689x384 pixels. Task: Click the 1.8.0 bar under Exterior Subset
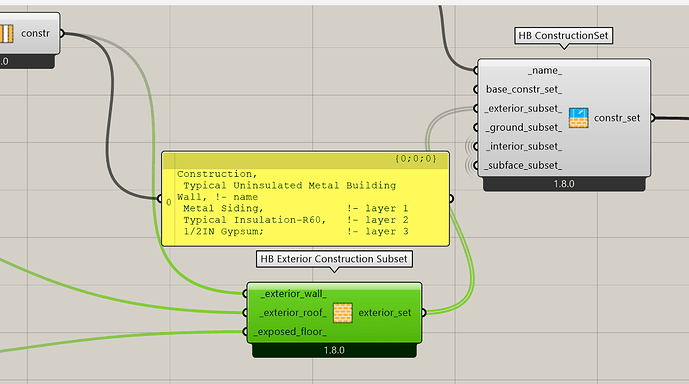coord(334,350)
